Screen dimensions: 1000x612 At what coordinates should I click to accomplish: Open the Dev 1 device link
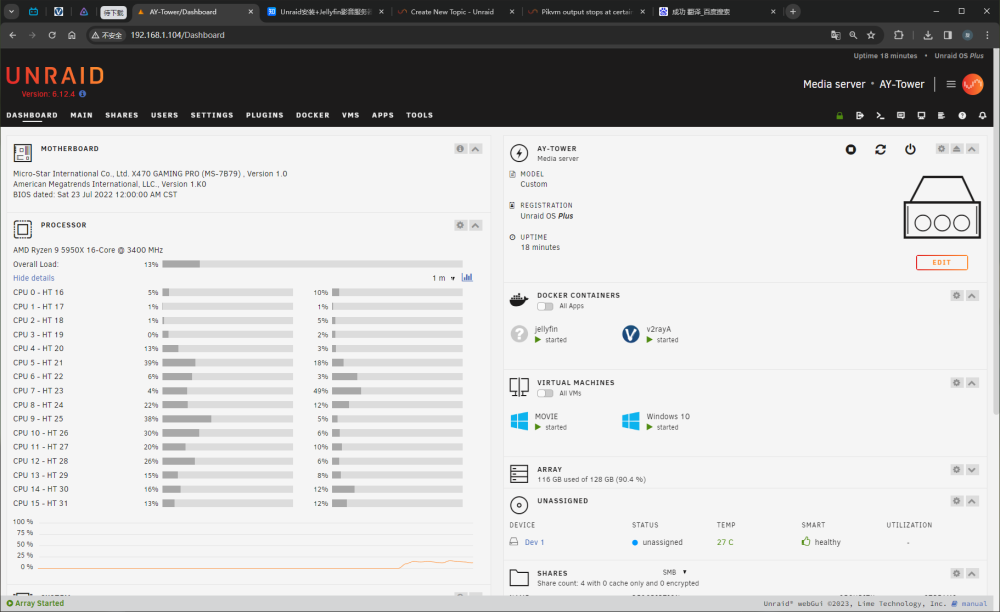tap(534, 543)
